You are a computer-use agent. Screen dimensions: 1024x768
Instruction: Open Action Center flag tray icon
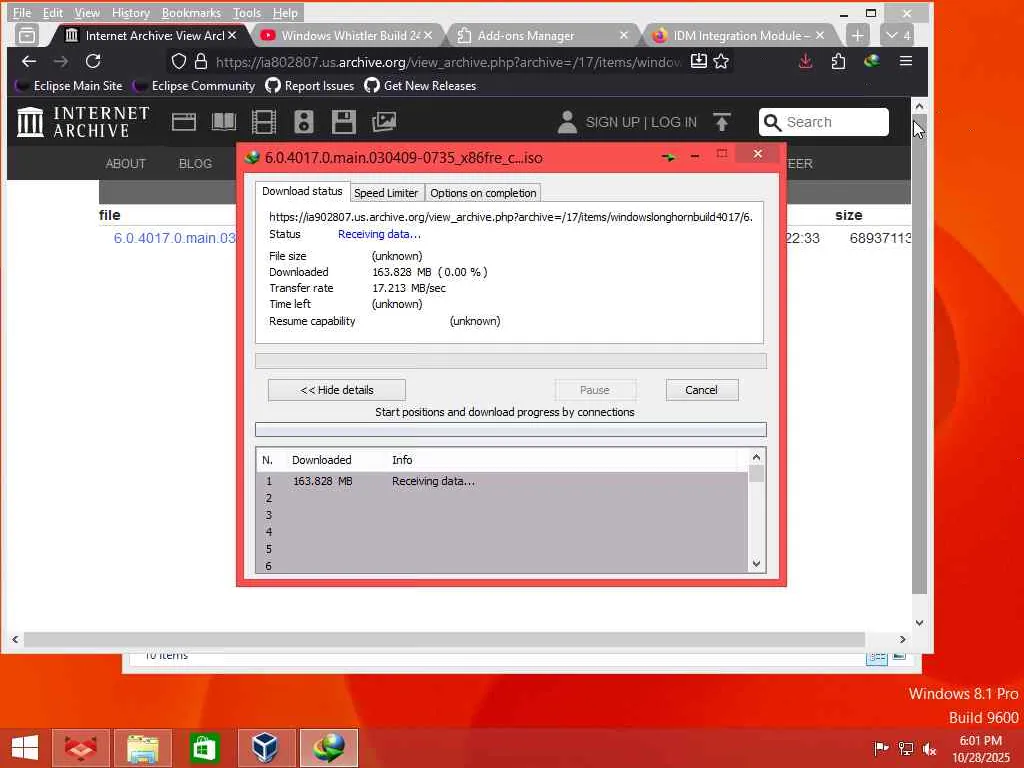pos(881,748)
